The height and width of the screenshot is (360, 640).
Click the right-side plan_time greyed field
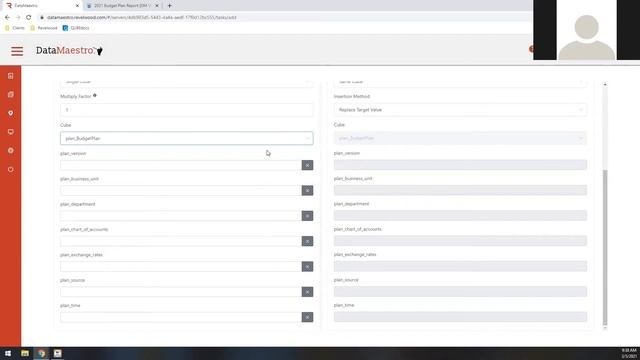click(x=460, y=316)
